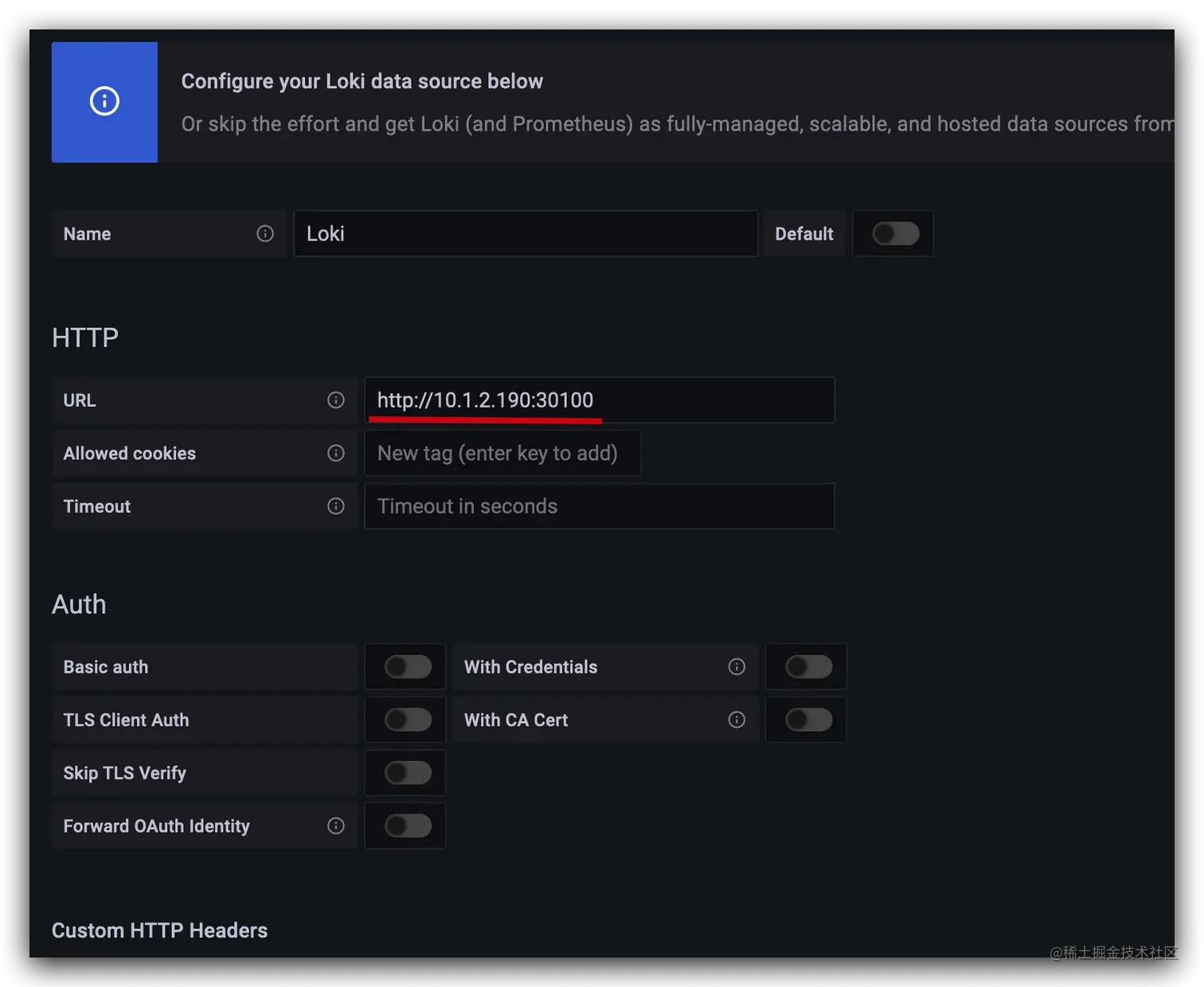Click the Allowed cookies label
The height and width of the screenshot is (987, 1204).
(x=130, y=454)
